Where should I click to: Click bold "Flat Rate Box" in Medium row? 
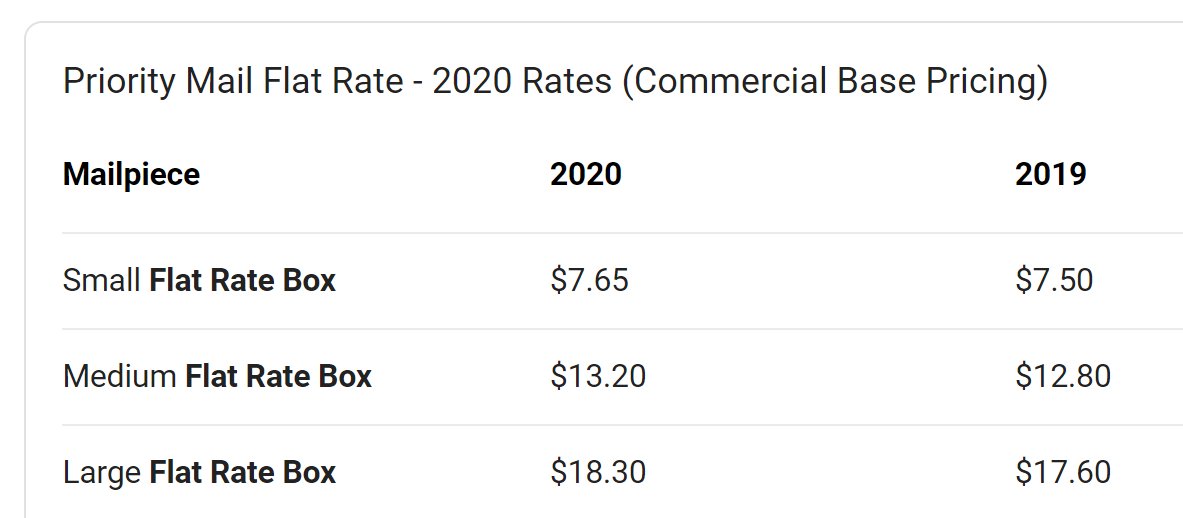pos(279,376)
